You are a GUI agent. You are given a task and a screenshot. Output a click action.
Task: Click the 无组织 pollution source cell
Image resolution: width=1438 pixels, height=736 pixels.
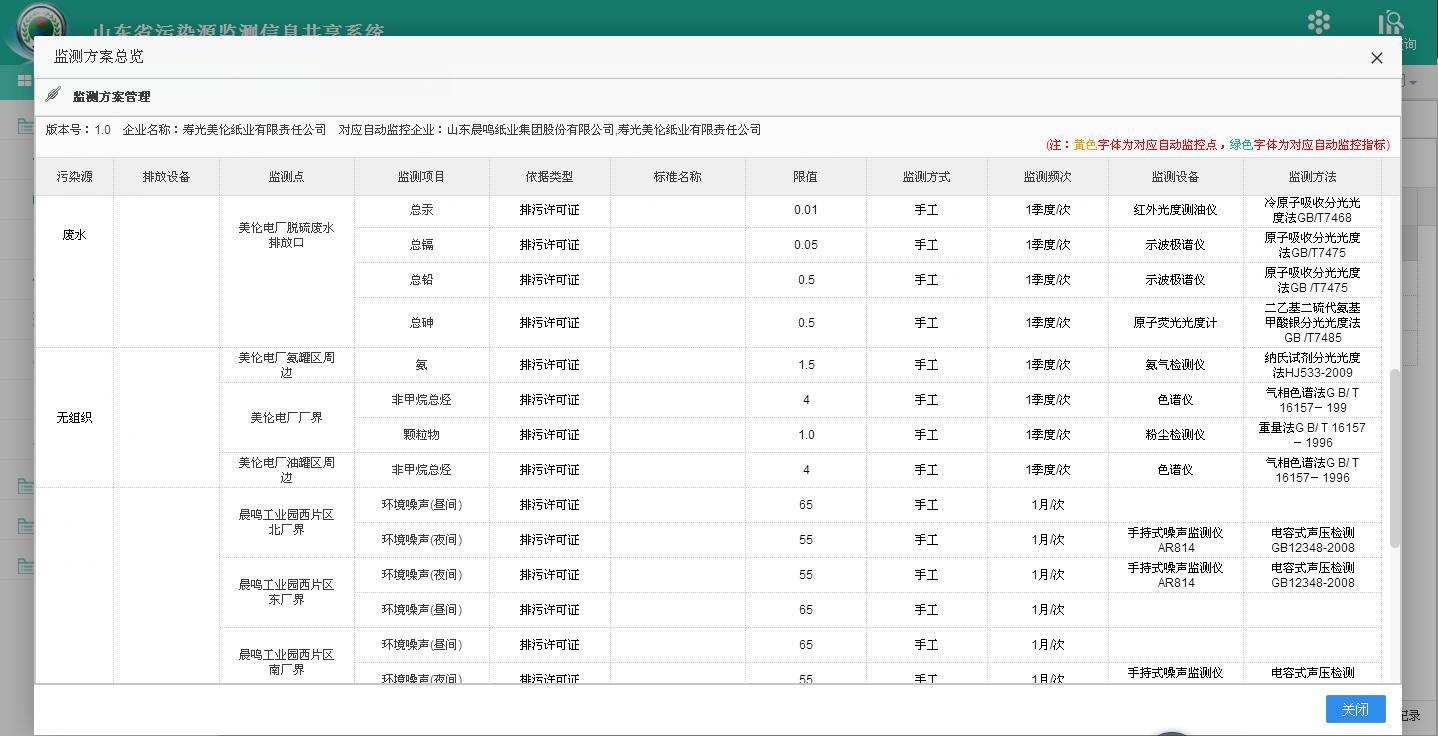[74, 417]
